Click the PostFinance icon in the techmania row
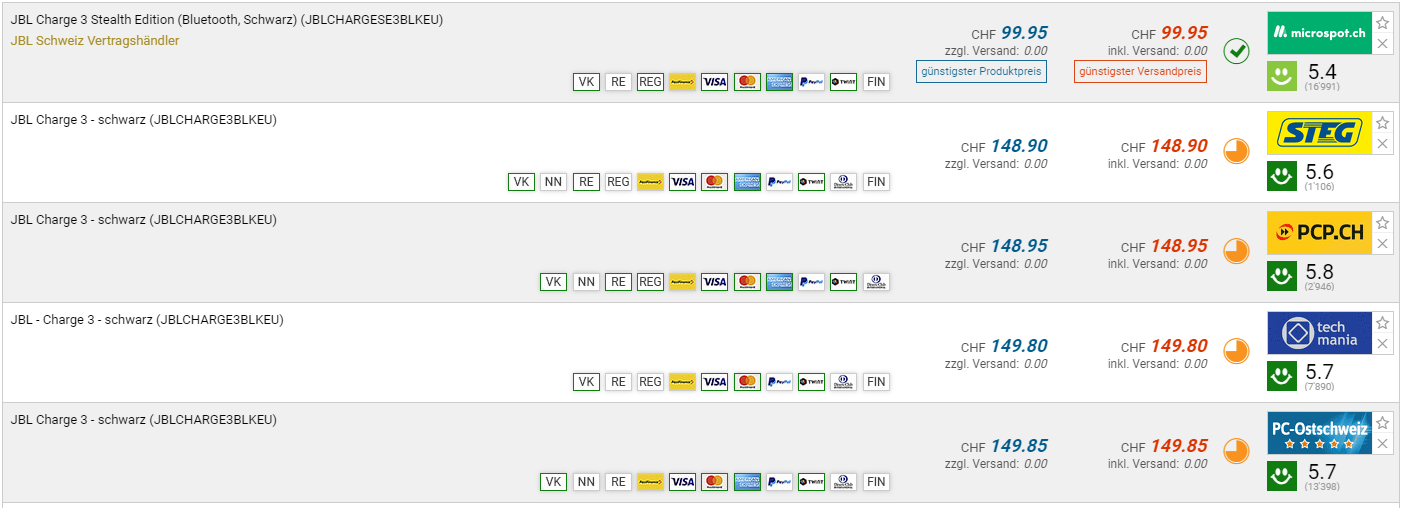Screen dimensions: 1405x508 [x=682, y=382]
